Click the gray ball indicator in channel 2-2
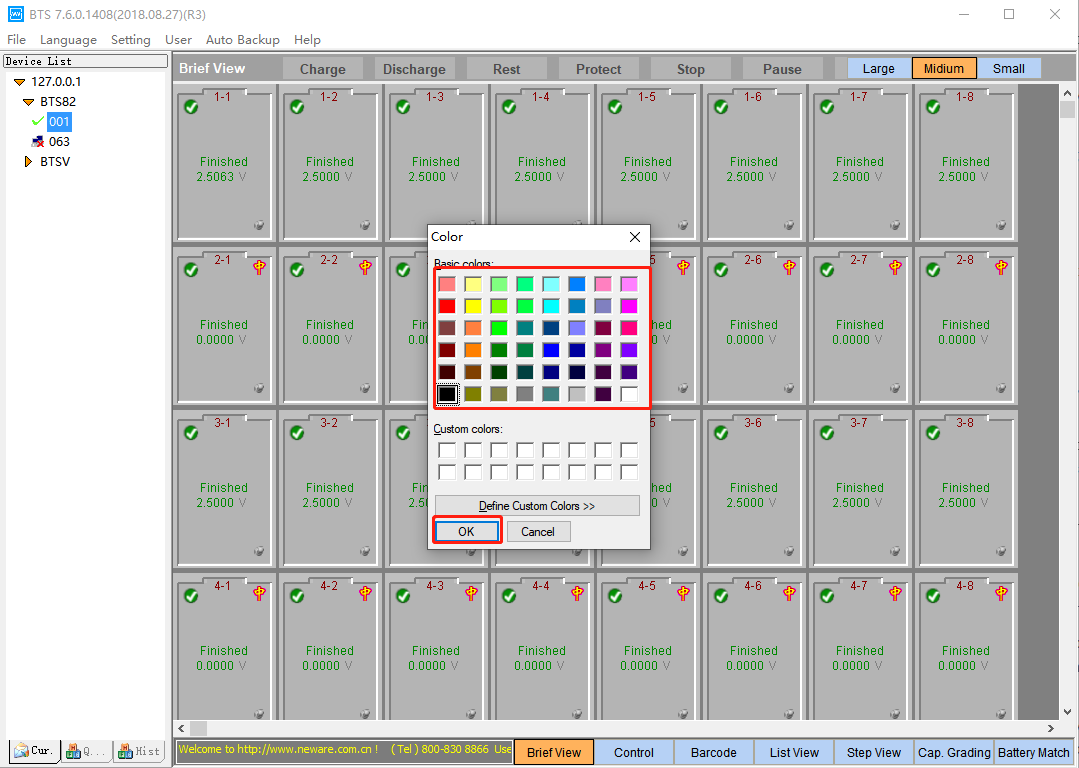 click(365, 388)
